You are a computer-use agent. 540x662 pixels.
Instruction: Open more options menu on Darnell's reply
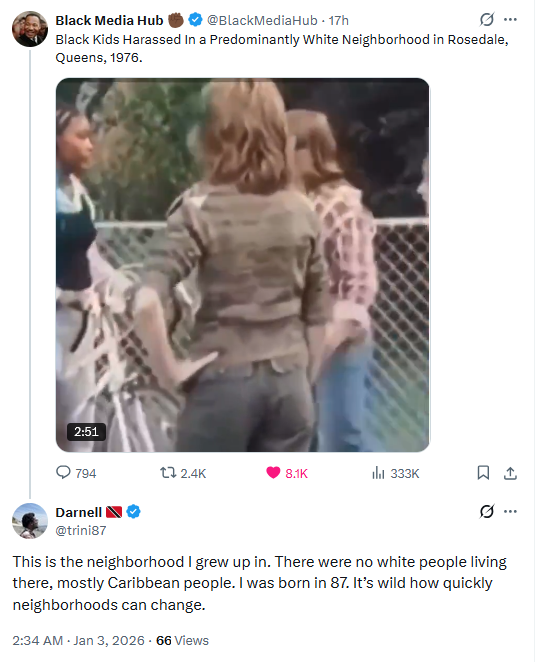tap(510, 511)
